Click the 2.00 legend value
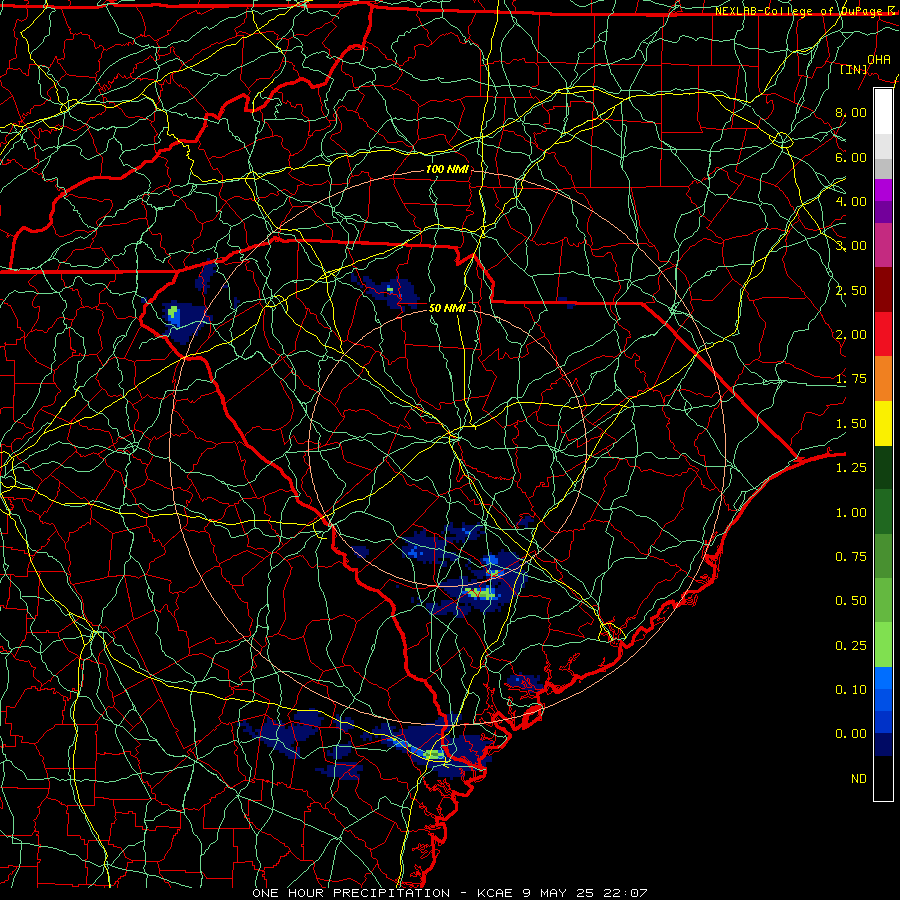 click(851, 335)
